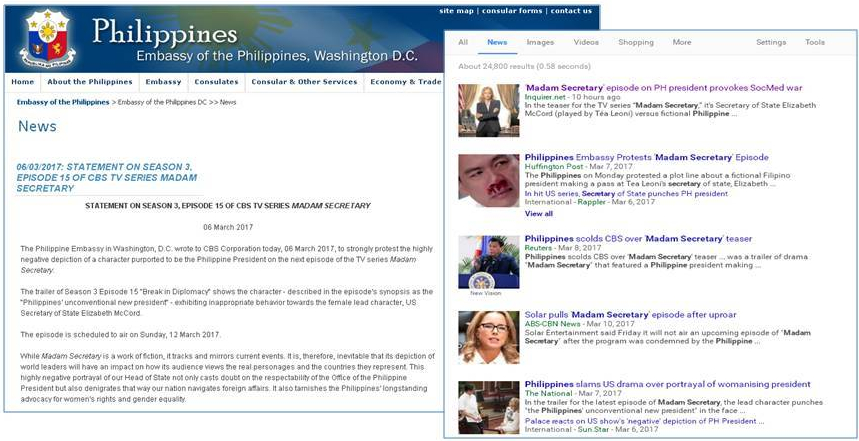The image size is (859, 441).
Task: Click the Philippine coat of arms logo
Action: click(x=46, y=38)
